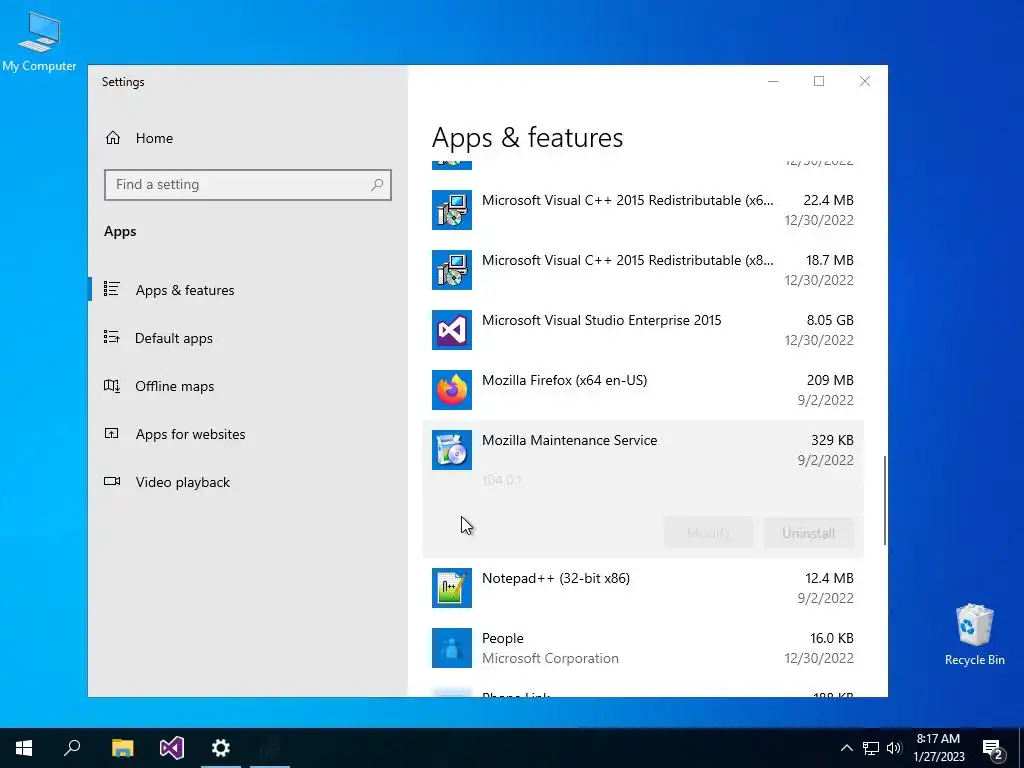Viewport: 1024px width, 768px height.
Task: Click the Apps & features page heading
Action: click(528, 138)
